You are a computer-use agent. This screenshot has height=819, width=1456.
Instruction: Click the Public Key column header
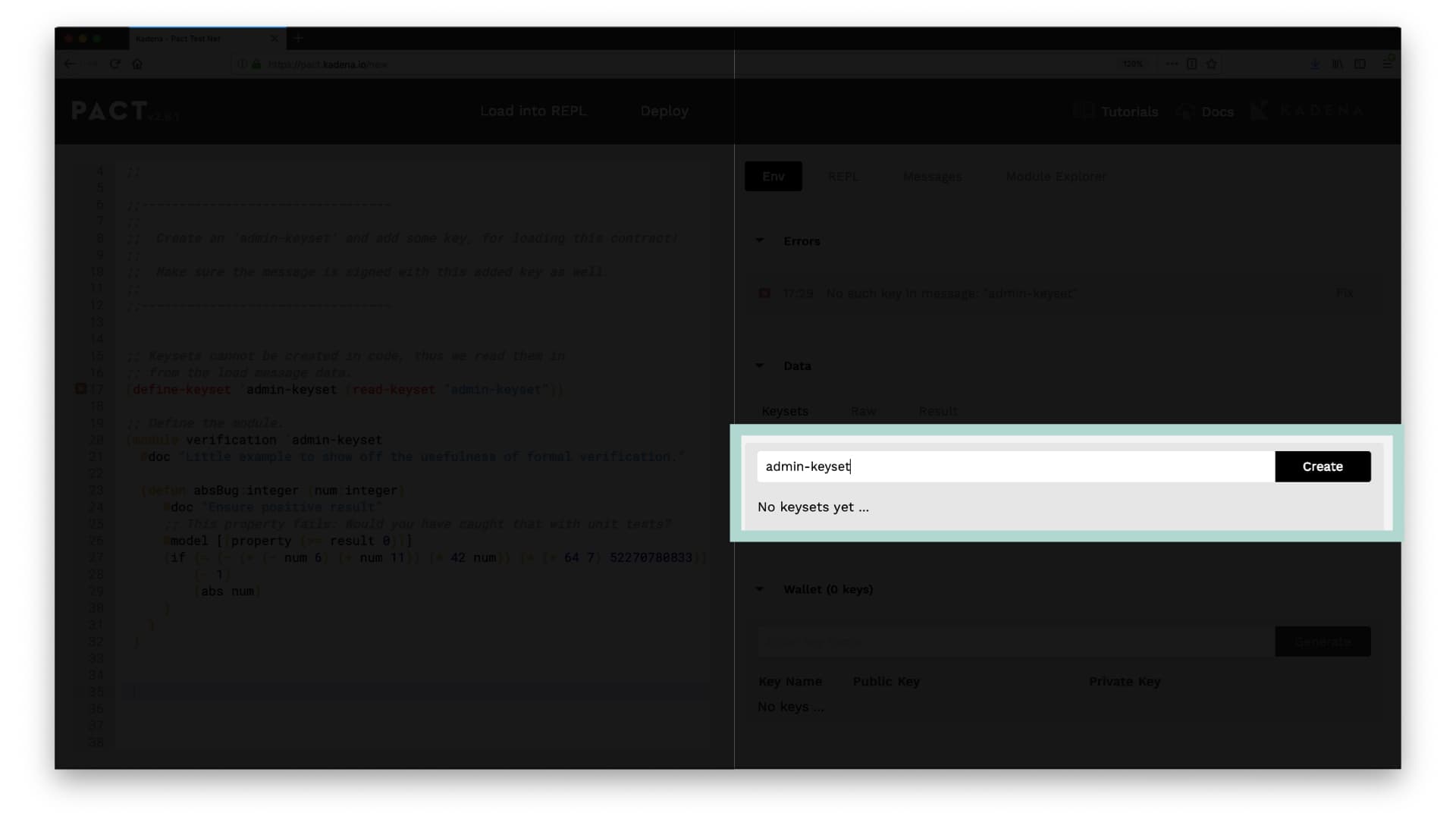pos(886,682)
